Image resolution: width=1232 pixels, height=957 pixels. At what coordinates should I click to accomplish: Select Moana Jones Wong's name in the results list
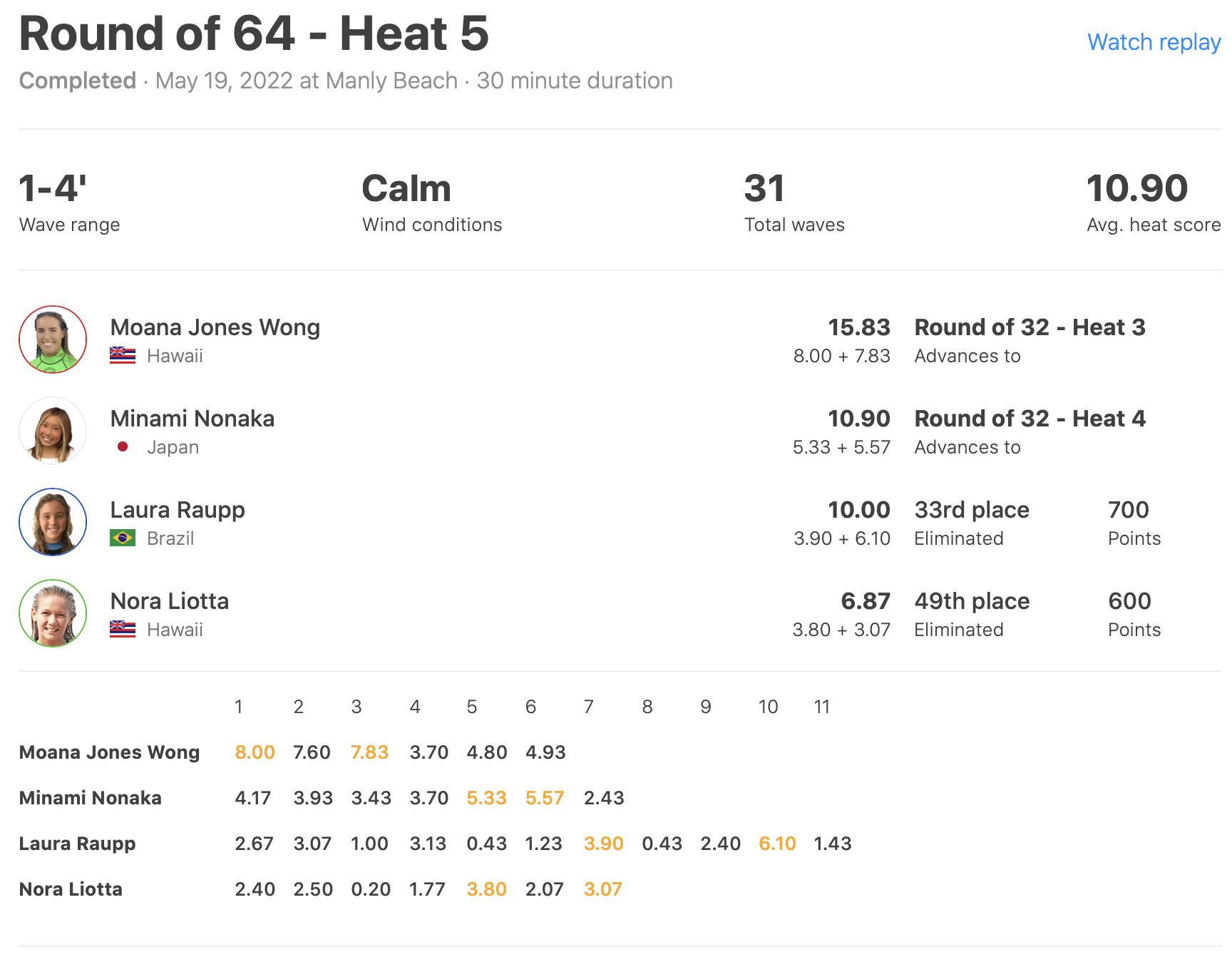pyautogui.click(x=215, y=327)
